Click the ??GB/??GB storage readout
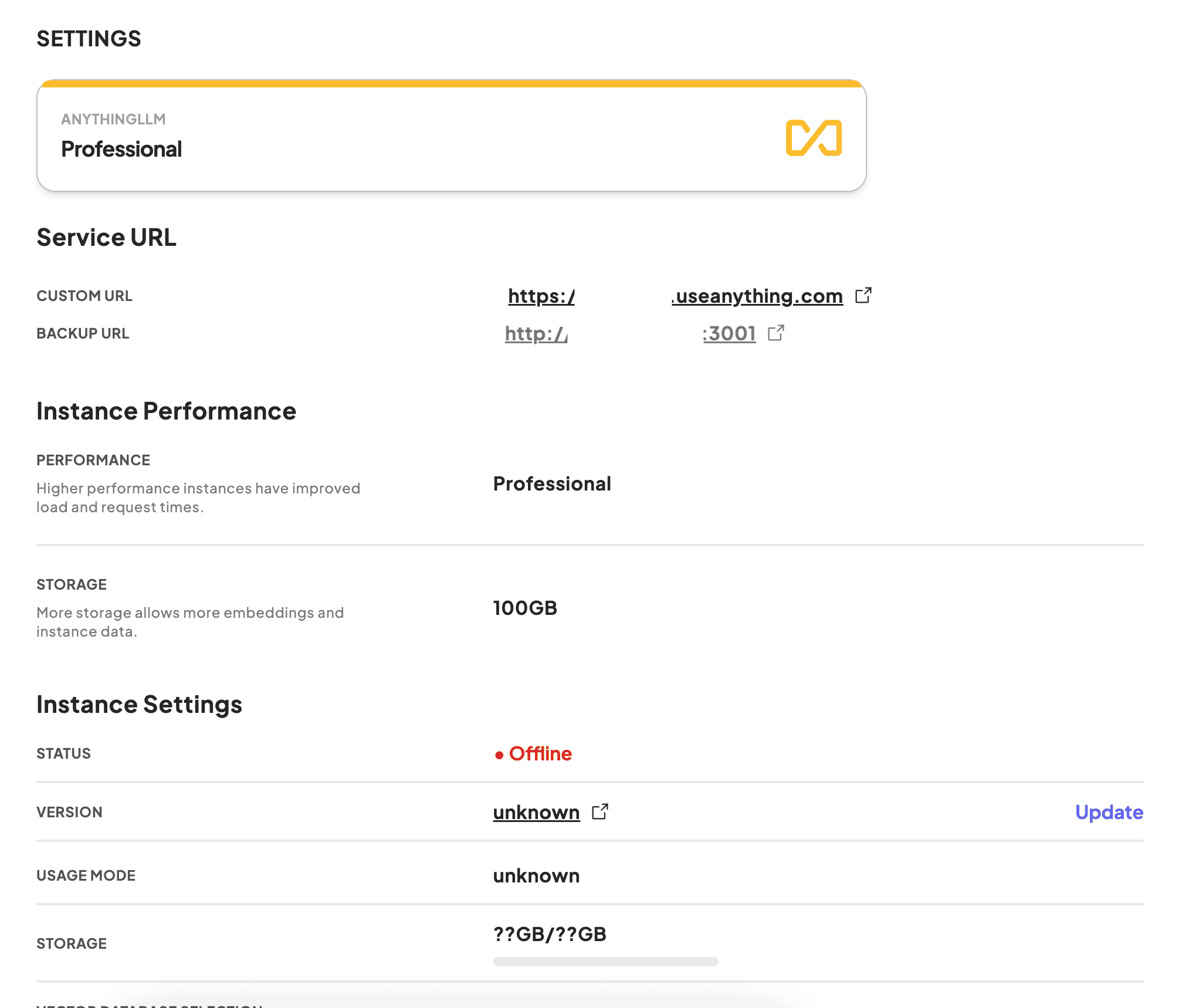The width and height of the screenshot is (1199, 1008). coord(549,933)
